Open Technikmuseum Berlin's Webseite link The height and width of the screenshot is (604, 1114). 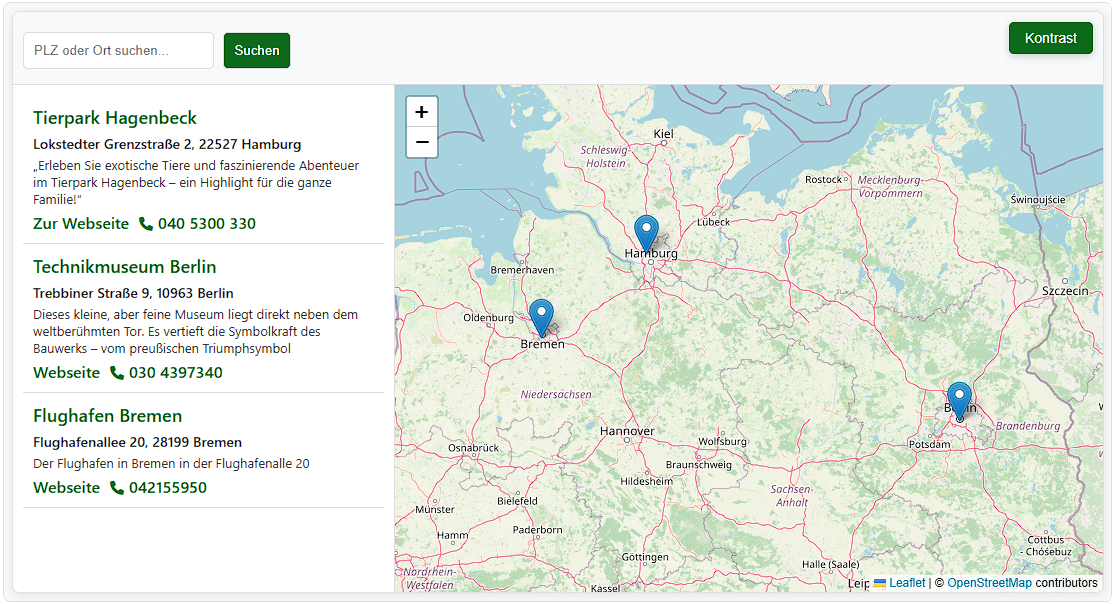tap(66, 373)
